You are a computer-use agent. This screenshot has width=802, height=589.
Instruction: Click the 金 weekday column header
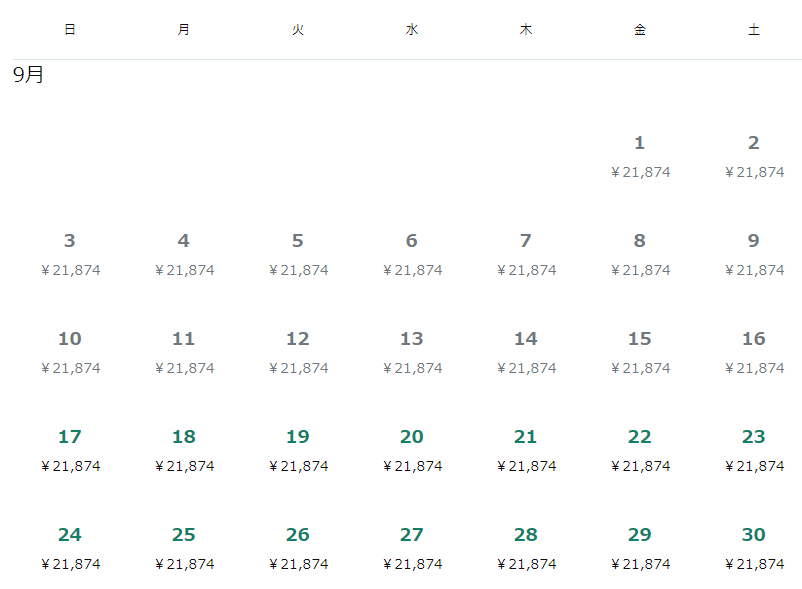tap(640, 30)
